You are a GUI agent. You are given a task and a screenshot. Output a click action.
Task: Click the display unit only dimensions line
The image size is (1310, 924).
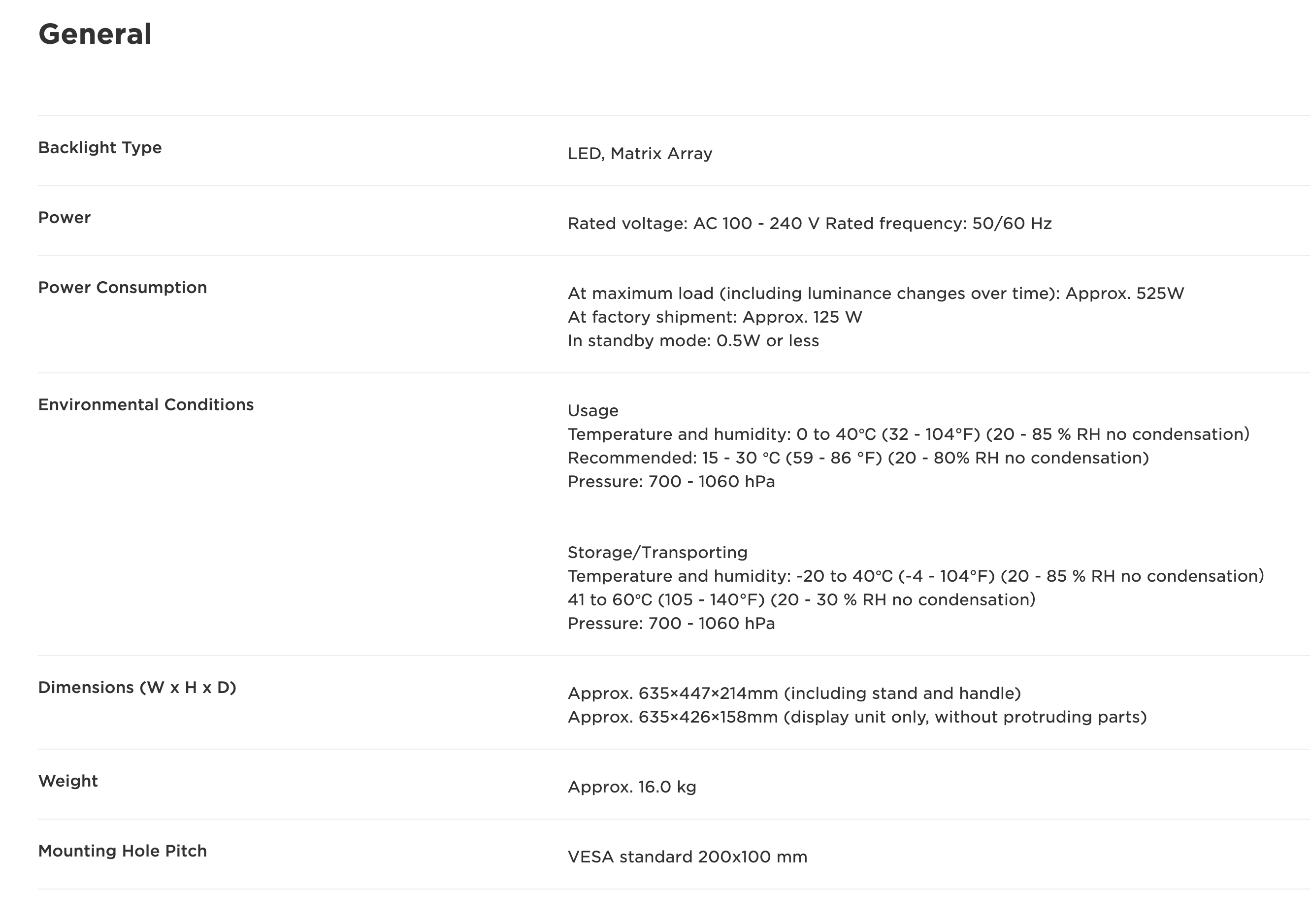tap(856, 718)
